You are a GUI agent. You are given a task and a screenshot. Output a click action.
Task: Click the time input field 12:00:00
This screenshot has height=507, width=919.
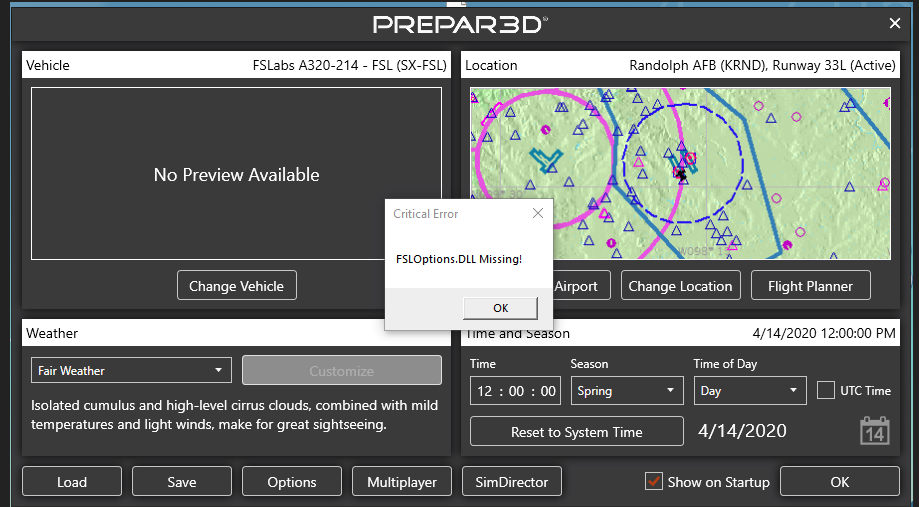coord(516,391)
